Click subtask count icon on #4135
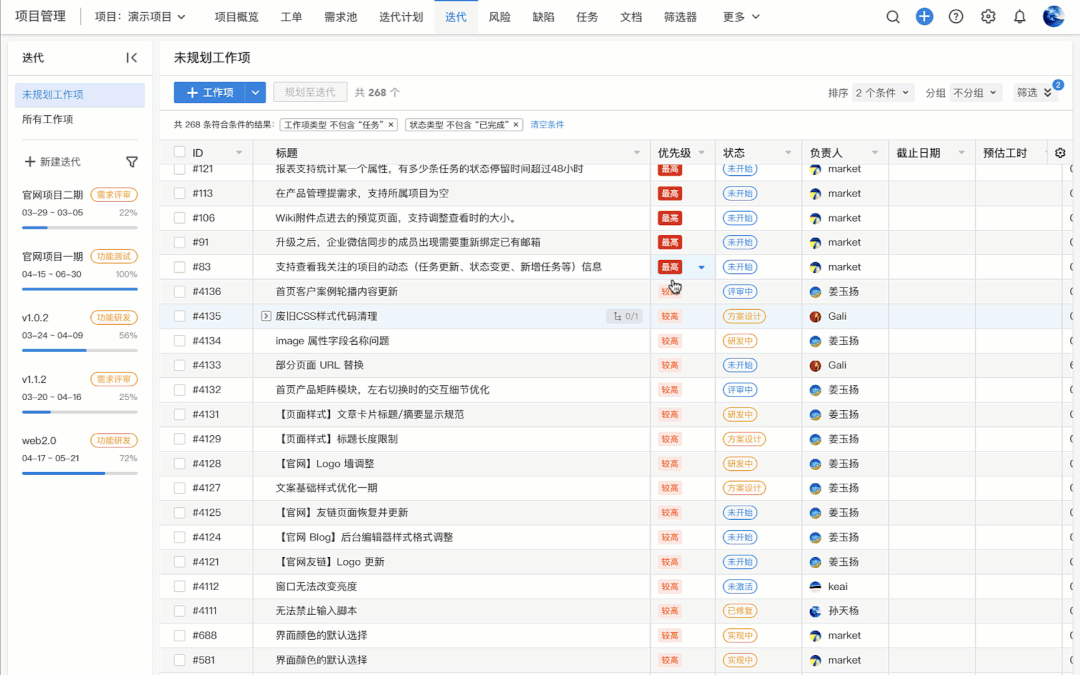The height and width of the screenshot is (675, 1080). (625, 316)
